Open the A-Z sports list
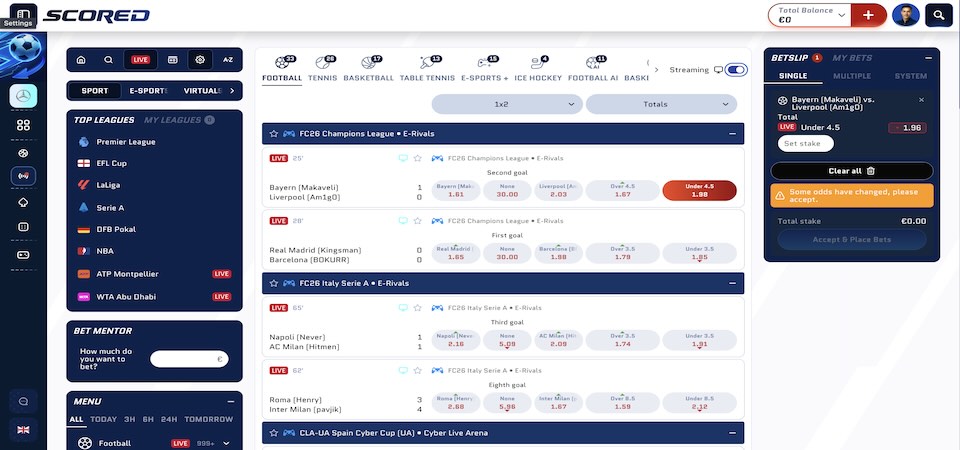This screenshot has width=960, height=450. (228, 60)
